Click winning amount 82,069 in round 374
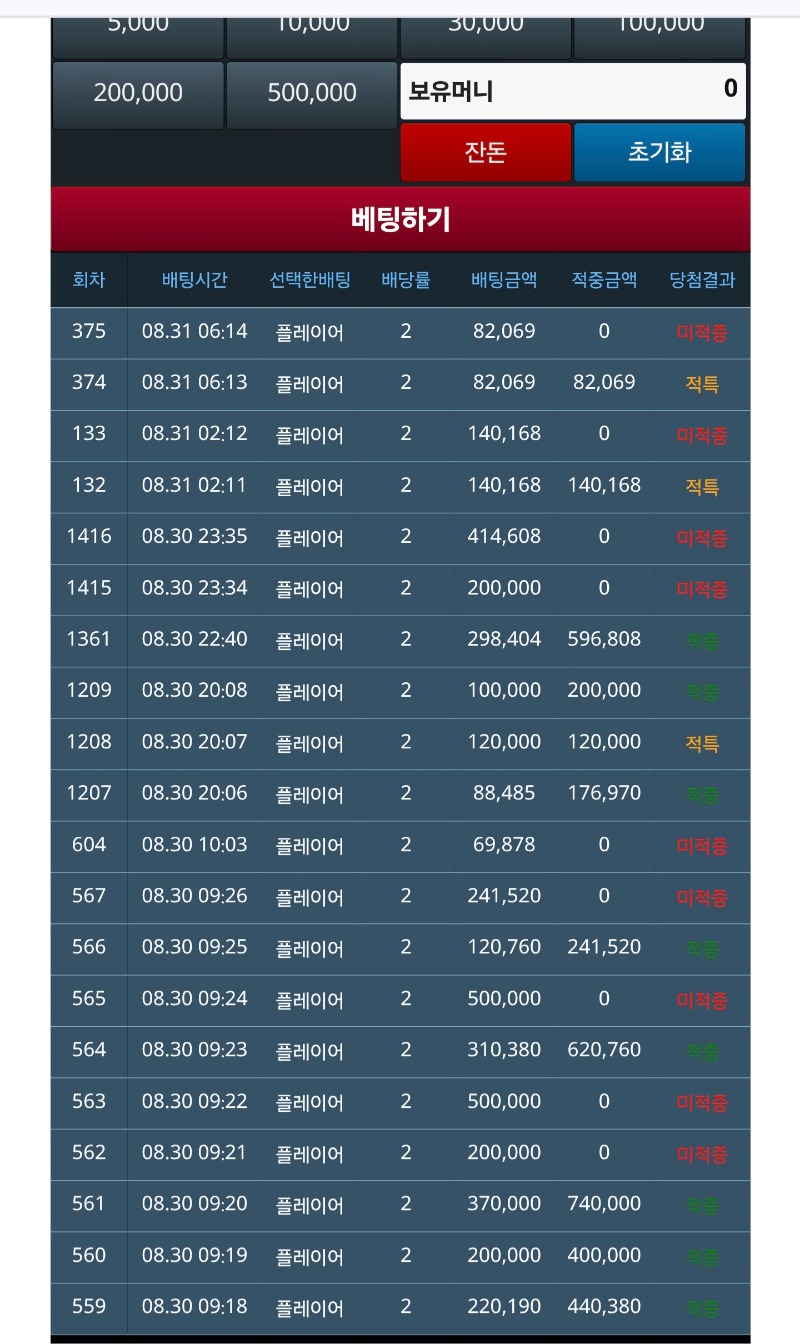800x1344 pixels. [x=604, y=382]
